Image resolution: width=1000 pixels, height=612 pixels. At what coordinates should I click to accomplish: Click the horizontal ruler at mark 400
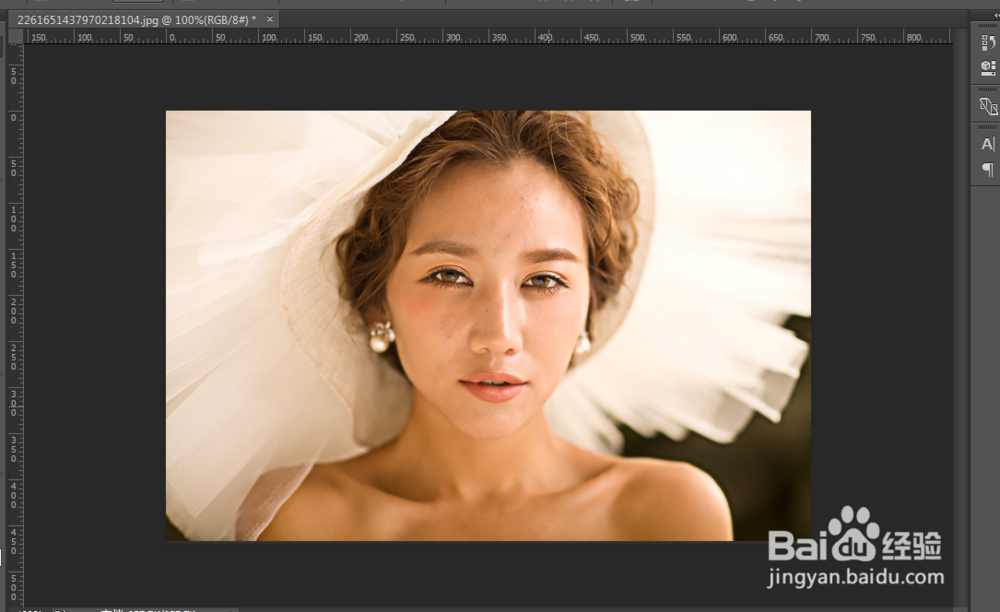pyautogui.click(x=545, y=38)
